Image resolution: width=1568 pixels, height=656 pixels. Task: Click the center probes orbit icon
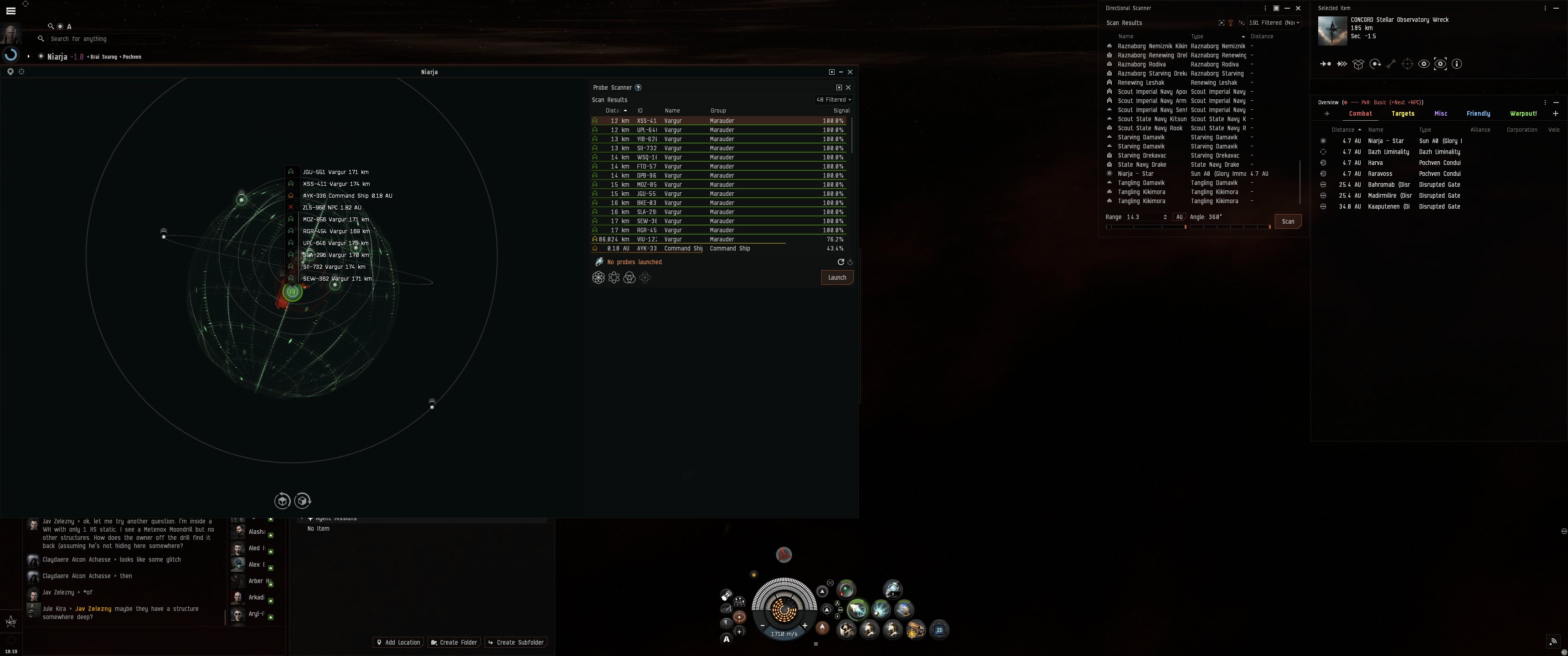click(x=645, y=277)
